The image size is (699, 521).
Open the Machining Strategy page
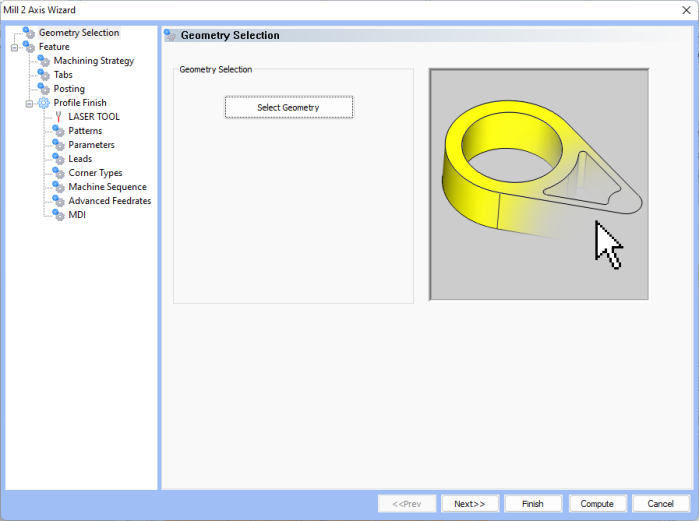click(x=94, y=61)
